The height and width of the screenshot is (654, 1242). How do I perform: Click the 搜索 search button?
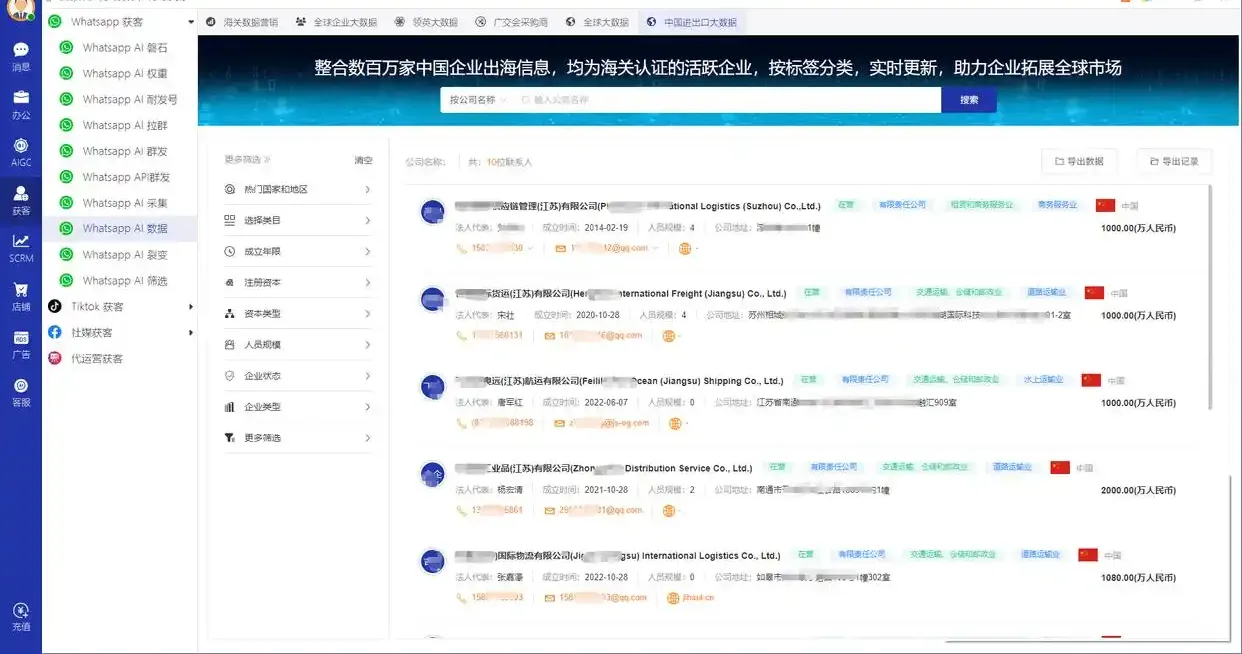pyautogui.click(x=968, y=100)
